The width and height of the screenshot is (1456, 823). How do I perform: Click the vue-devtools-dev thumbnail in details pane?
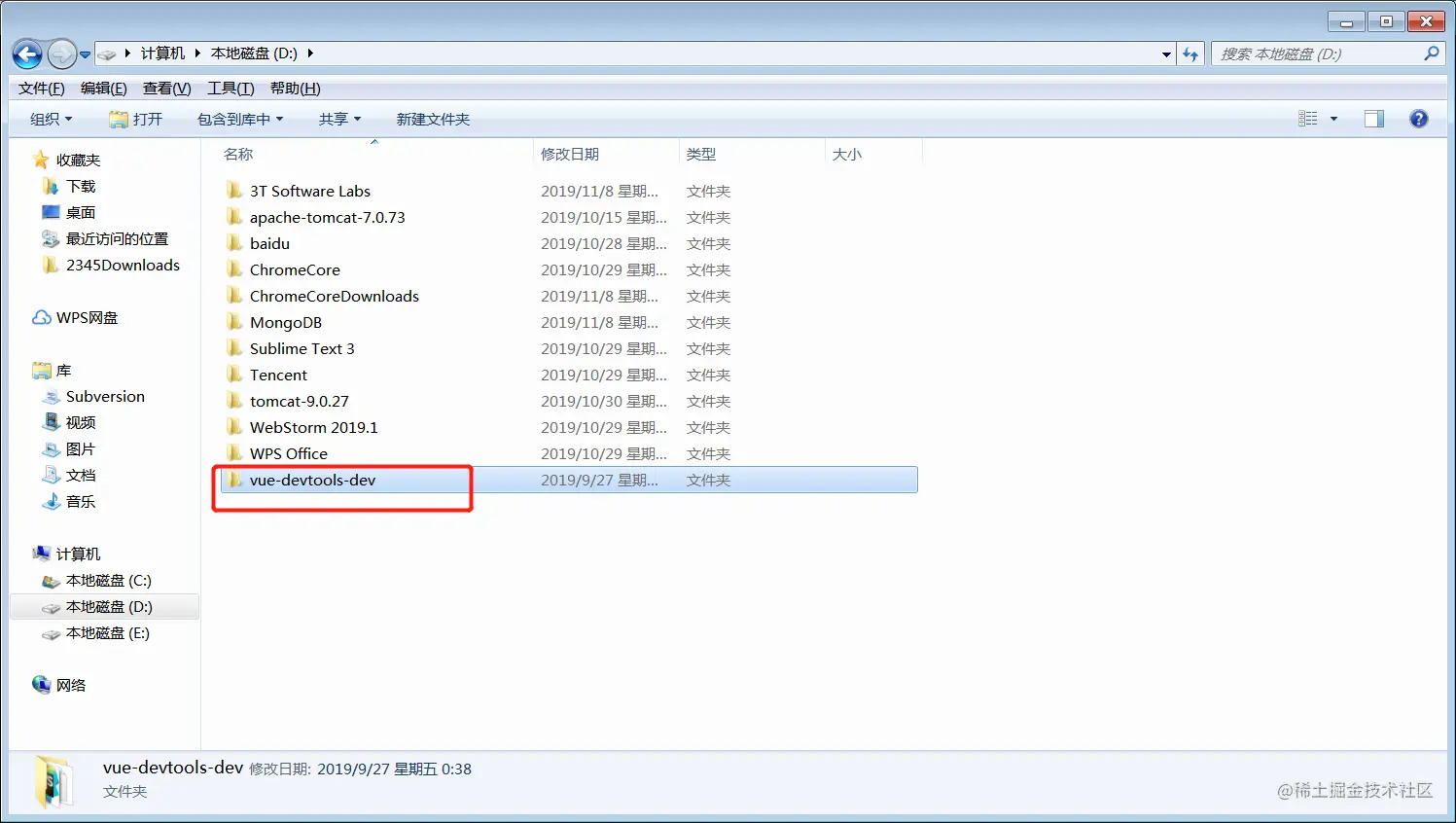click(53, 782)
